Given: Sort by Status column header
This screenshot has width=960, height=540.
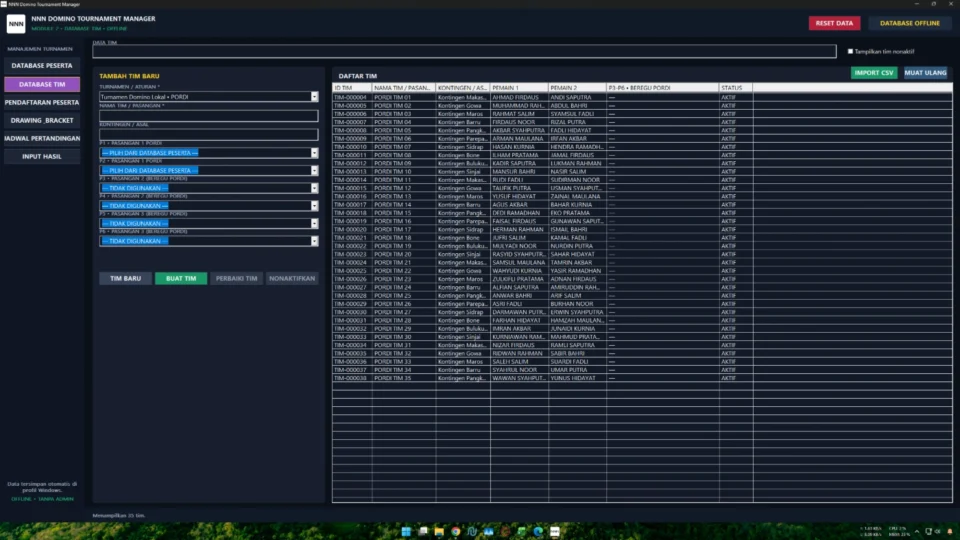Looking at the screenshot, I should click(735, 88).
